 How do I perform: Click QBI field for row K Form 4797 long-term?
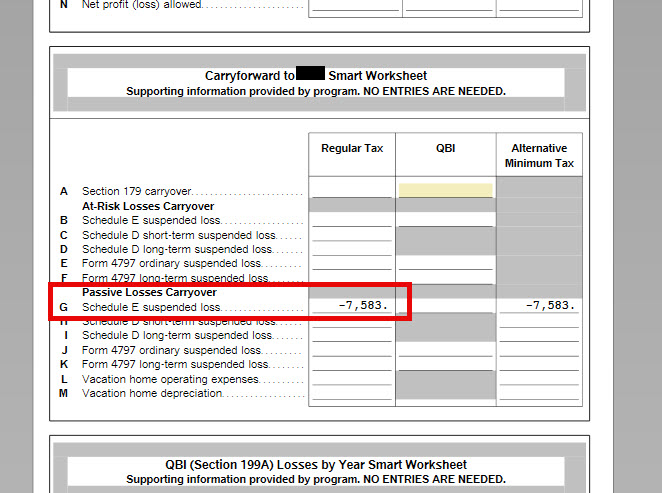point(445,364)
